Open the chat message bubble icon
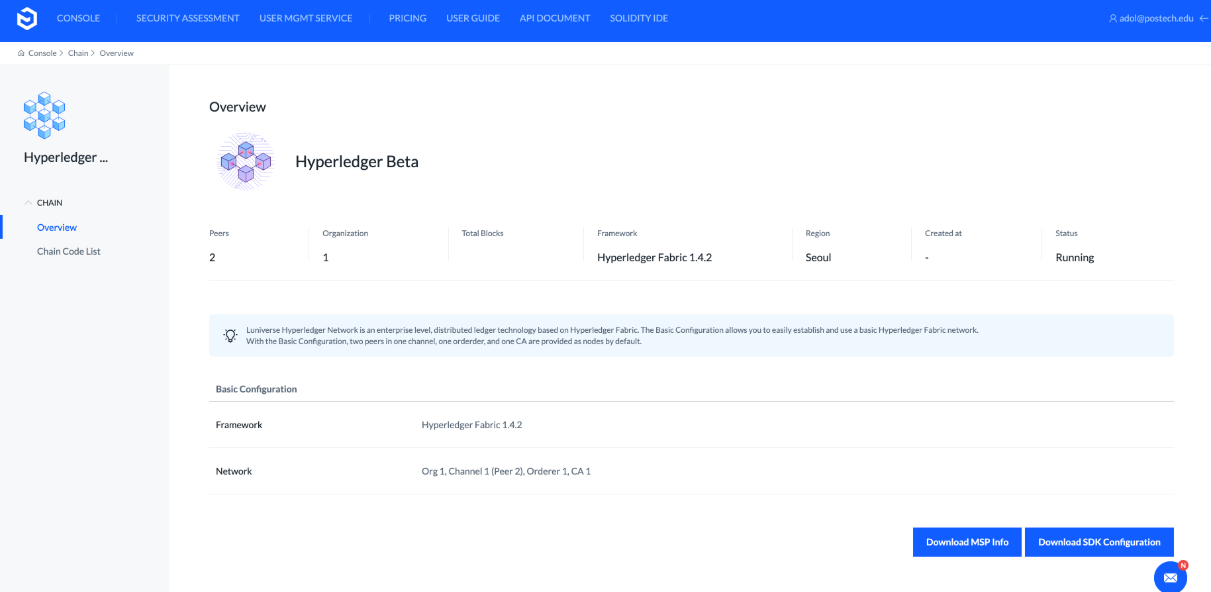Screen dimensions: 1211x592 (x=1170, y=577)
